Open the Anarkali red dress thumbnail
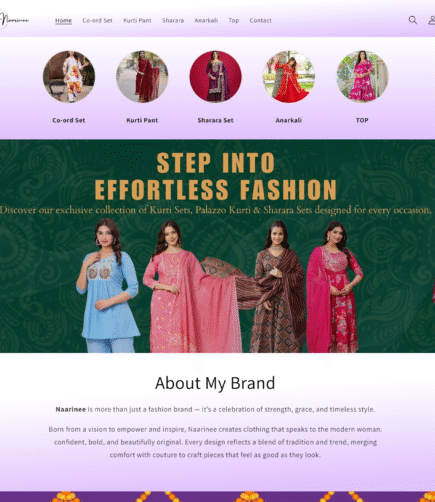The height and width of the screenshot is (502, 435). [x=289, y=76]
